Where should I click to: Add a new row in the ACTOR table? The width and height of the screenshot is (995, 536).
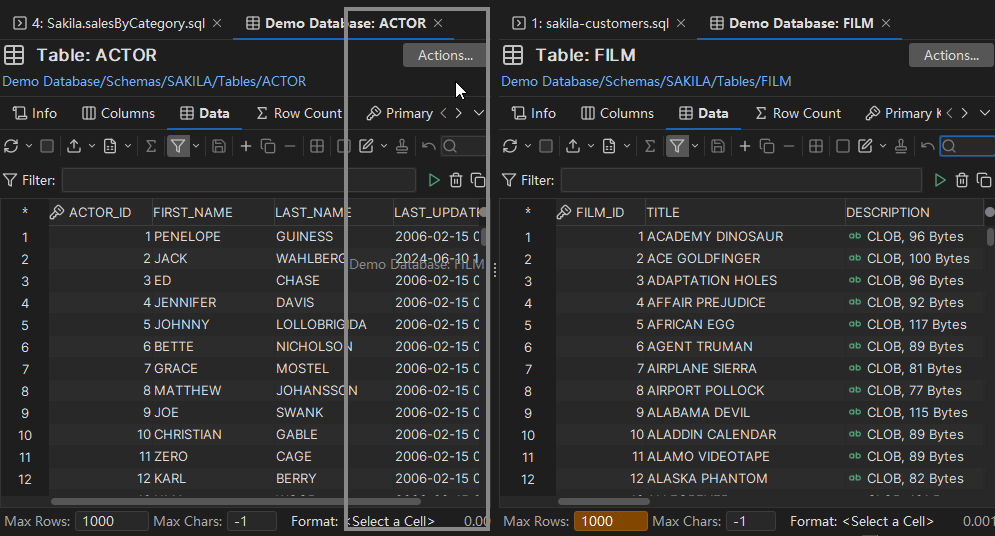[x=246, y=146]
